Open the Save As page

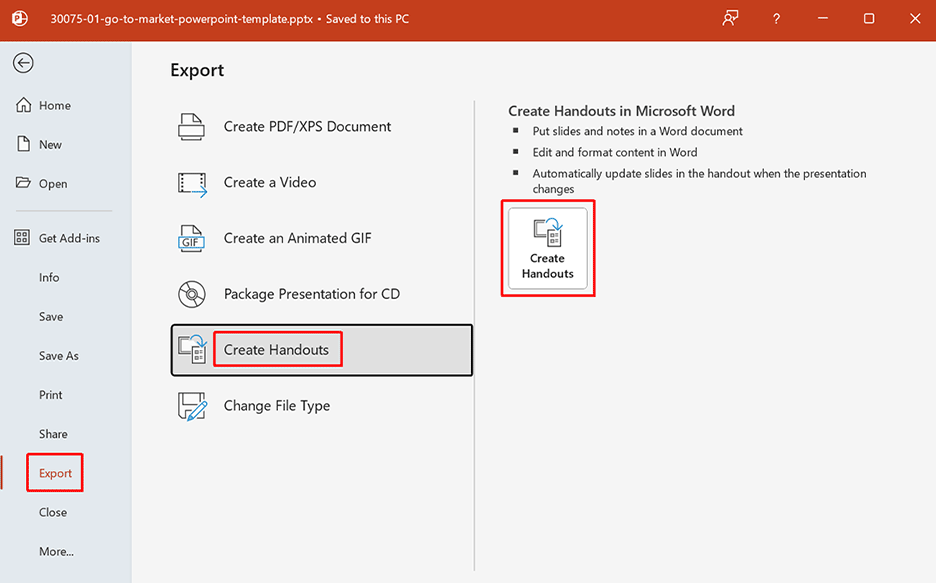[x=58, y=356]
